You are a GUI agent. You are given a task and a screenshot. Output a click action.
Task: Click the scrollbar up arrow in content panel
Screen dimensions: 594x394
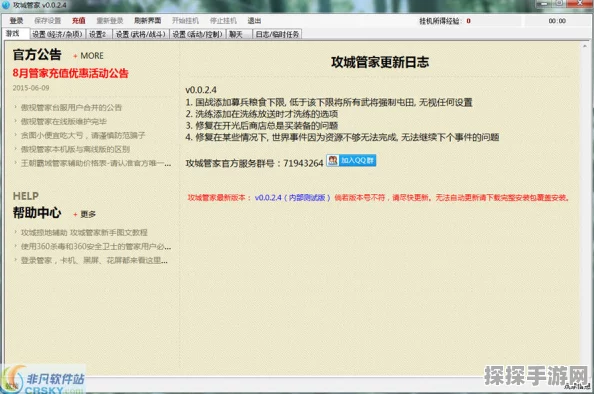pyautogui.click(x=585, y=46)
